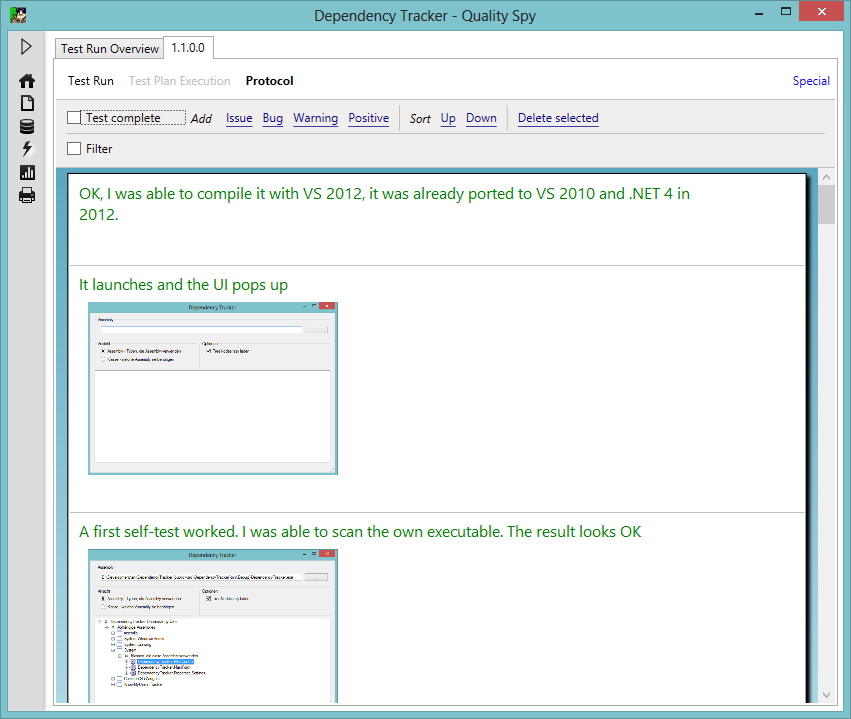Toggle the Test complete checkbox
Image resolution: width=851 pixels, height=719 pixels.
(74, 118)
